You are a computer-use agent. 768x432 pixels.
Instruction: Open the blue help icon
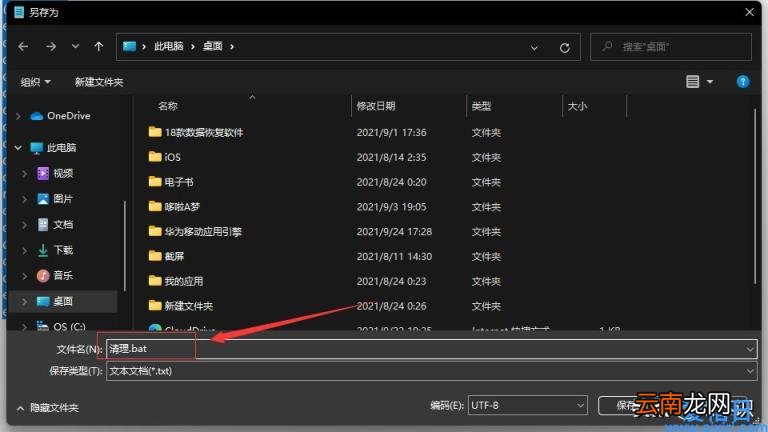pos(743,82)
